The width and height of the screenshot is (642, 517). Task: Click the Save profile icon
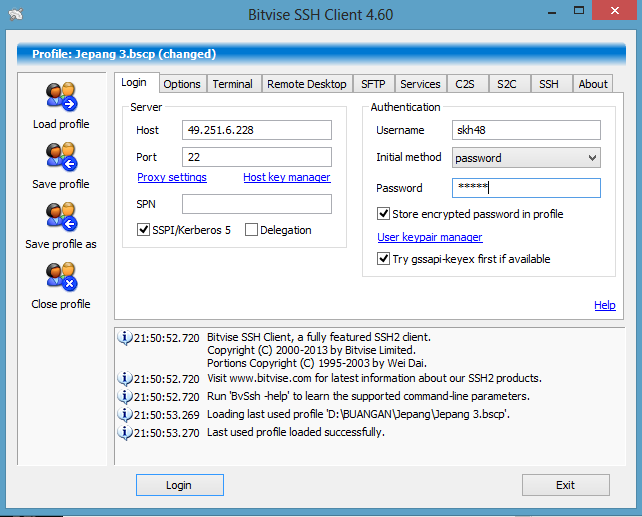pos(61,157)
